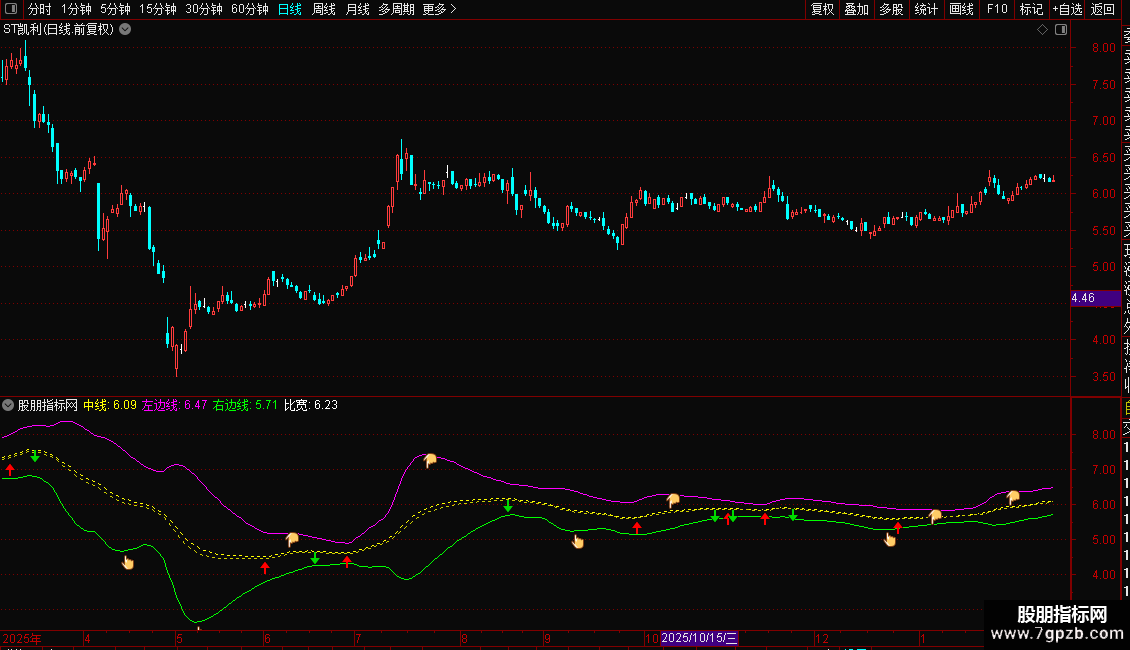Switch to 15分钟 period tab
Image resolution: width=1130 pixels, height=650 pixels.
158,9
